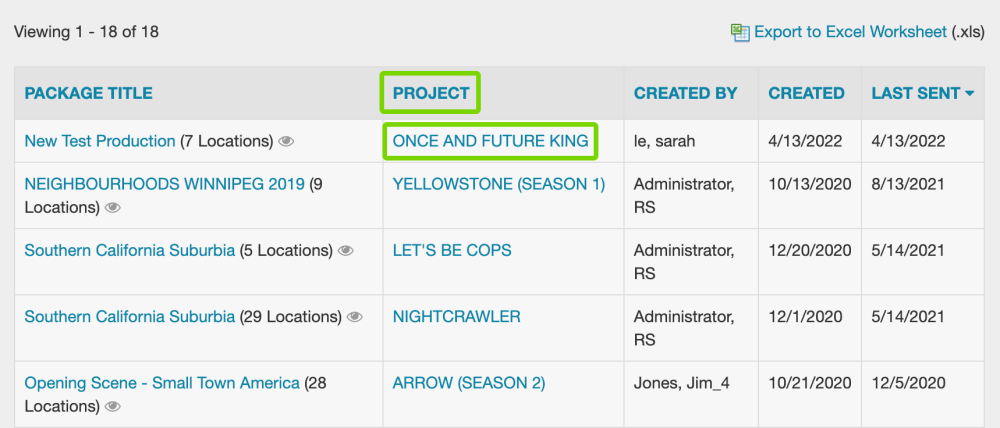Image resolution: width=1000 pixels, height=428 pixels.
Task: Open NIGHTCRAWLER project link
Action: 457,316
